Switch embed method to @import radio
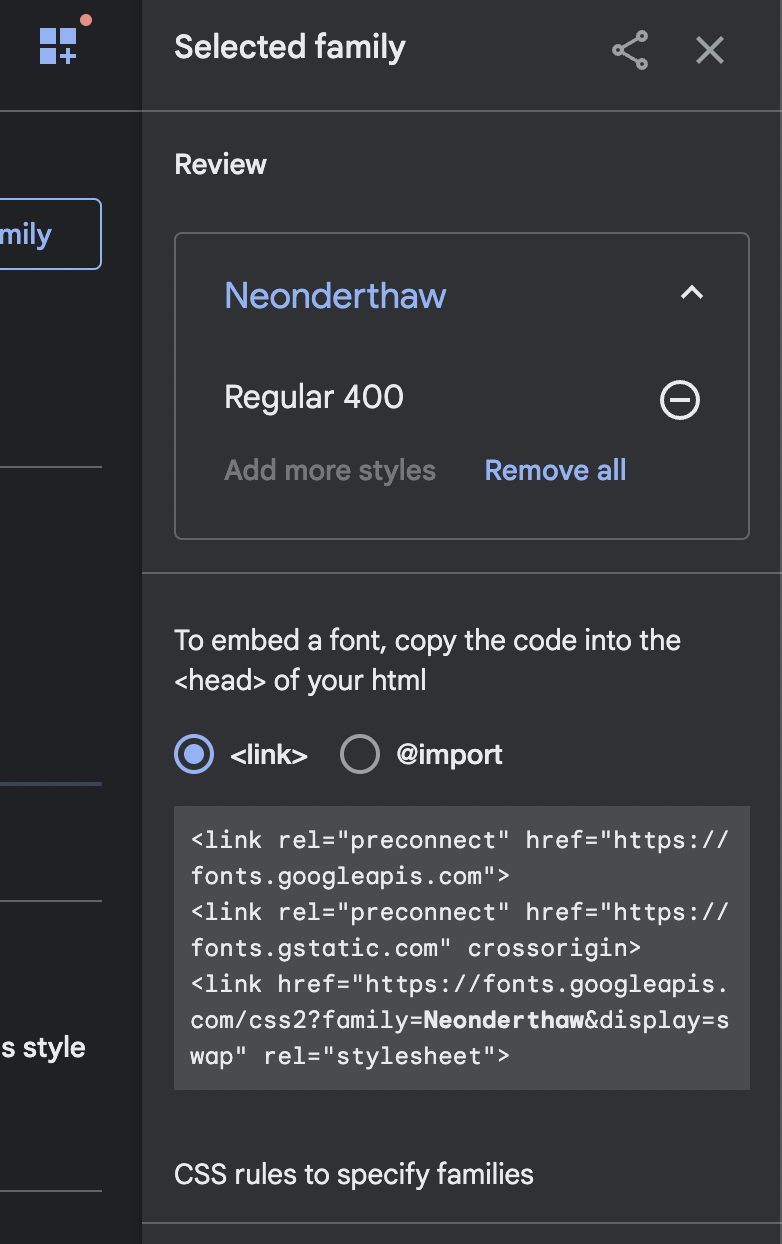 point(360,754)
